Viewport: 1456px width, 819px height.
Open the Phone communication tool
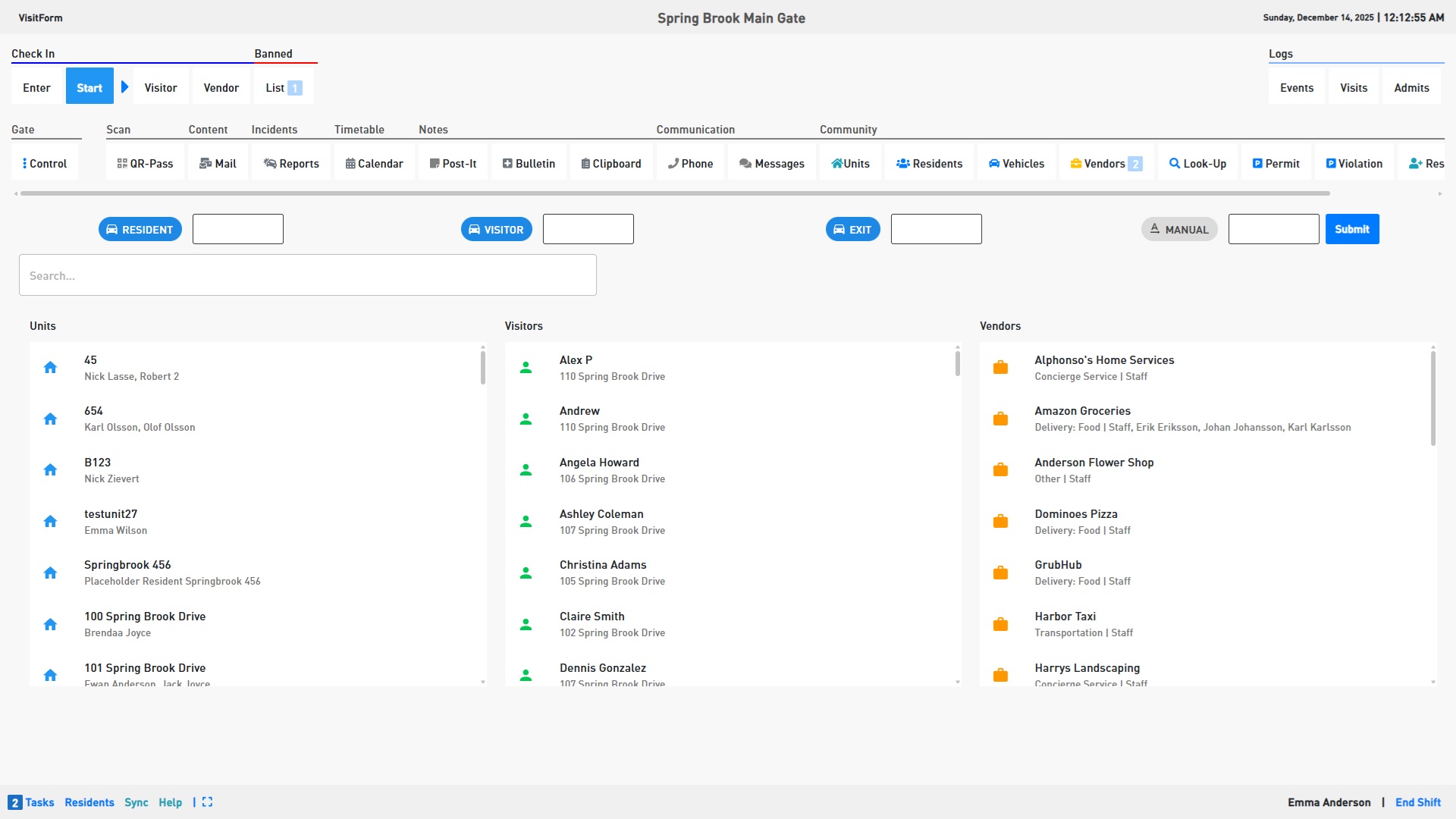click(x=690, y=164)
